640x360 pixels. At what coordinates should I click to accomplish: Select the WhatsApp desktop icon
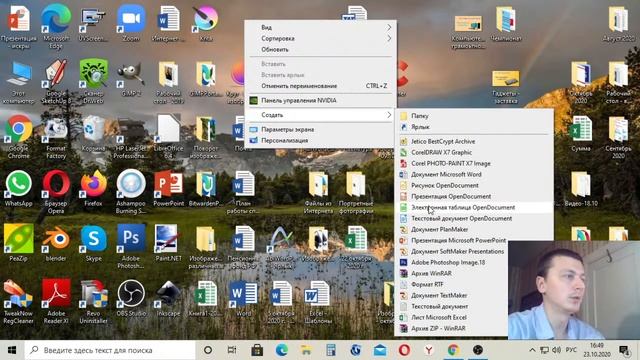18,188
